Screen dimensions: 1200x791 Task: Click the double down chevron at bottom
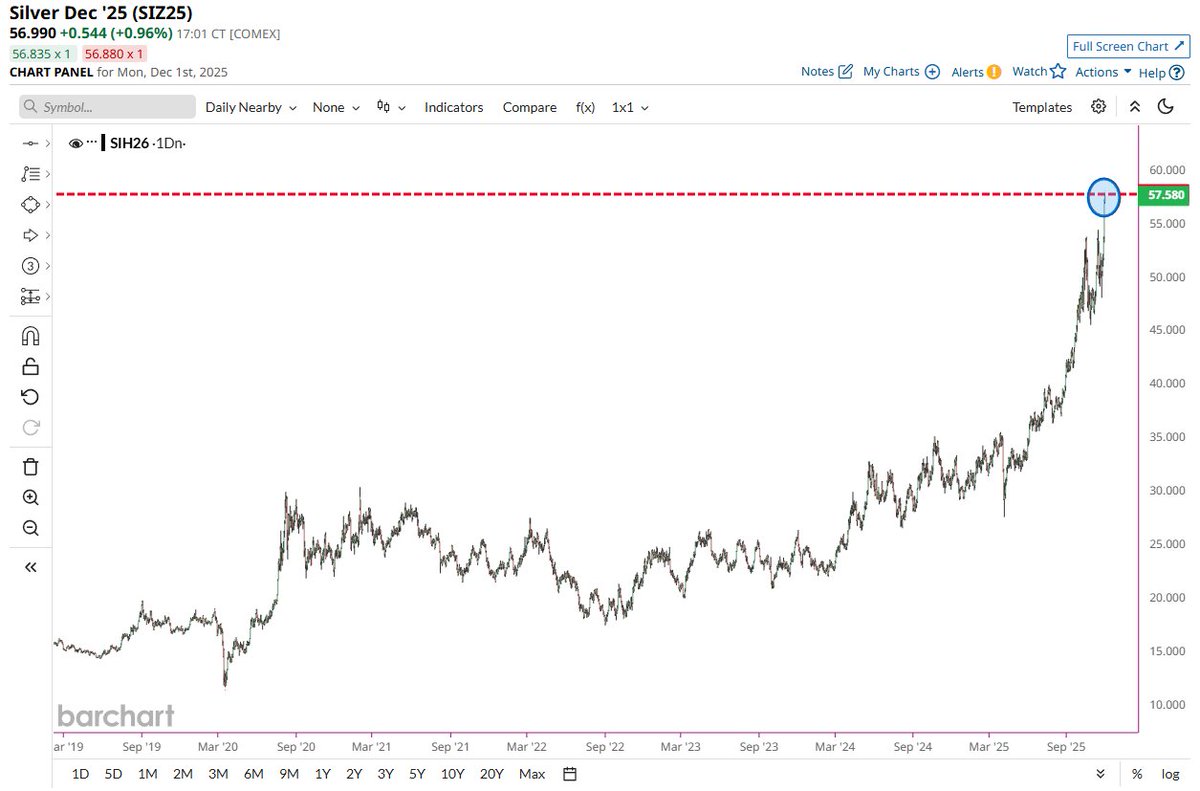pos(1101,774)
